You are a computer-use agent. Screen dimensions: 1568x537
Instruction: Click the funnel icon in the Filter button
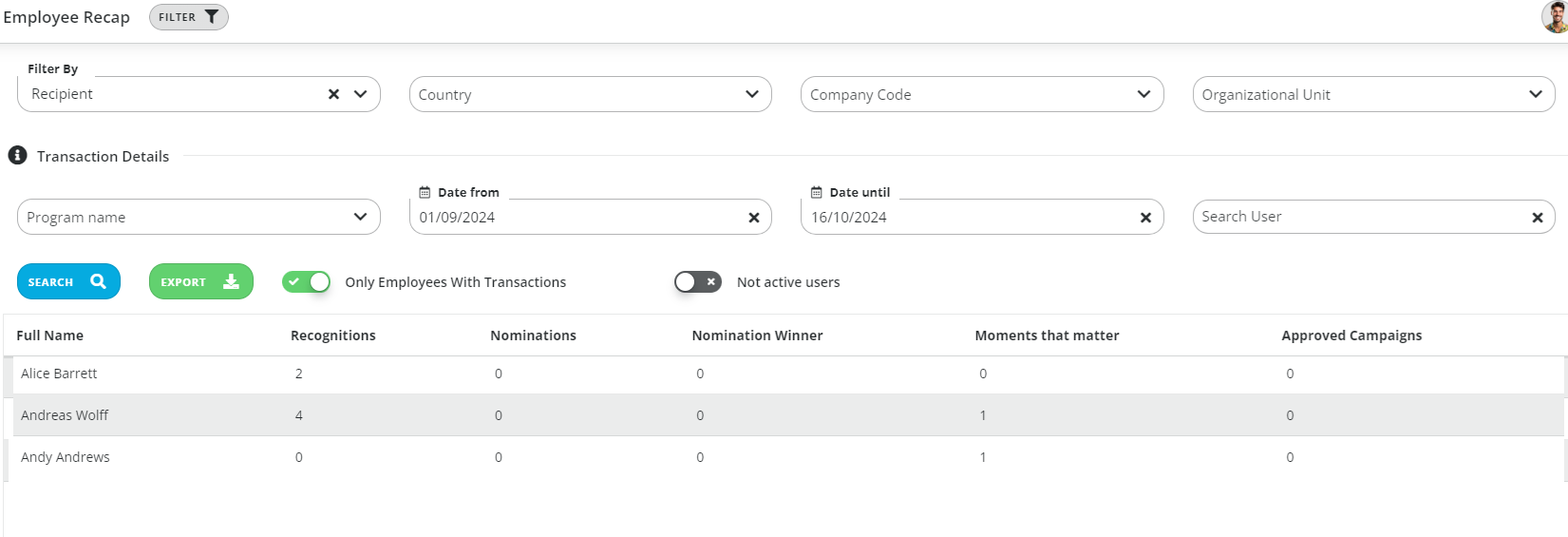tap(212, 17)
